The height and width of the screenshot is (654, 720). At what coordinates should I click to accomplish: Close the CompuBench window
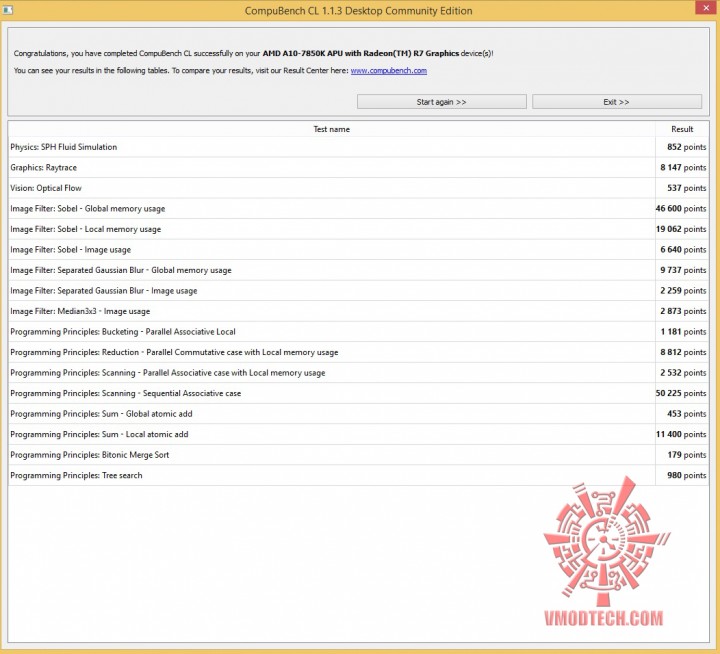[706, 8]
